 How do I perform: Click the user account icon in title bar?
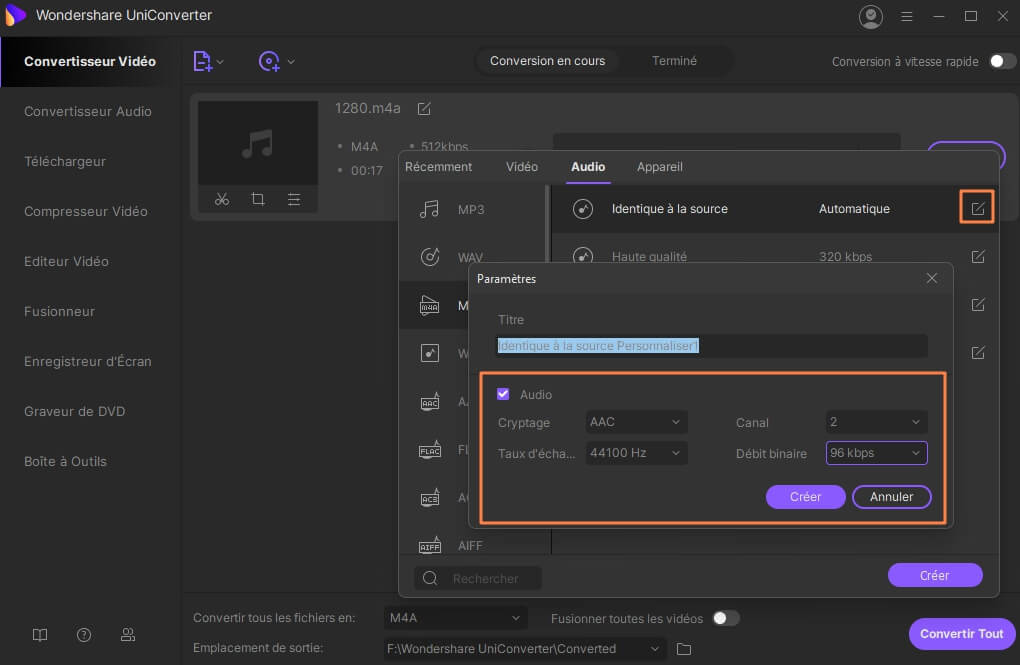coord(871,17)
